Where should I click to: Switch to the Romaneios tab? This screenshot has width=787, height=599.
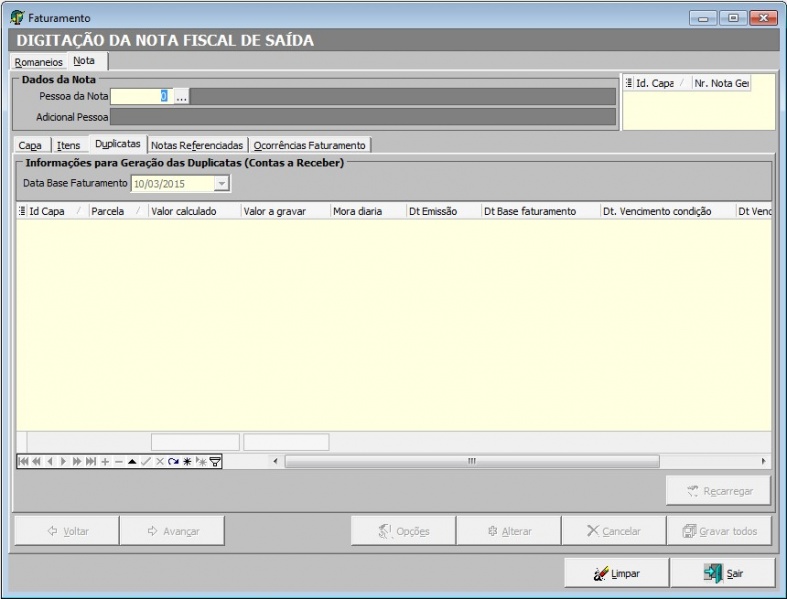pyautogui.click(x=38, y=62)
